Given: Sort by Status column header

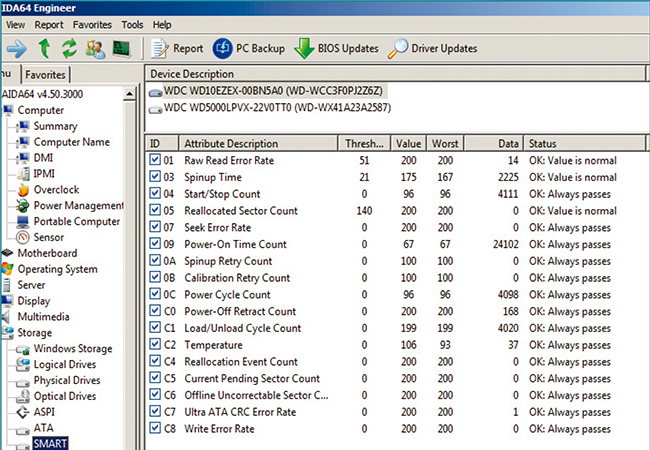Looking at the screenshot, I should (x=585, y=143).
